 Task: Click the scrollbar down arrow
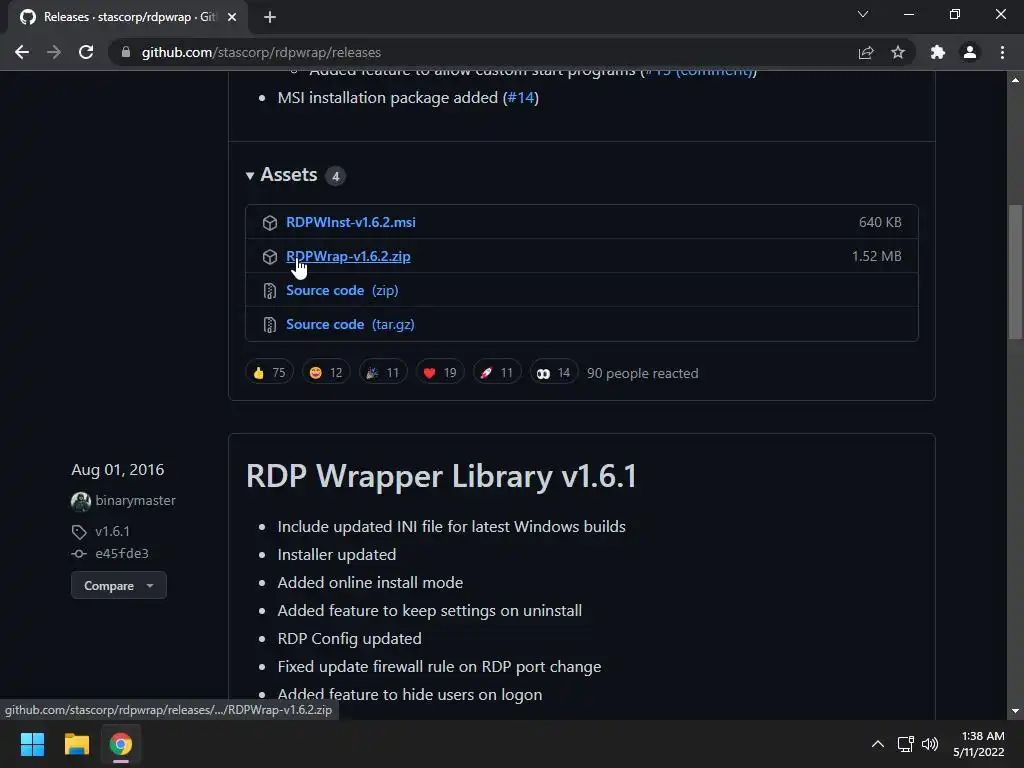(1015, 711)
